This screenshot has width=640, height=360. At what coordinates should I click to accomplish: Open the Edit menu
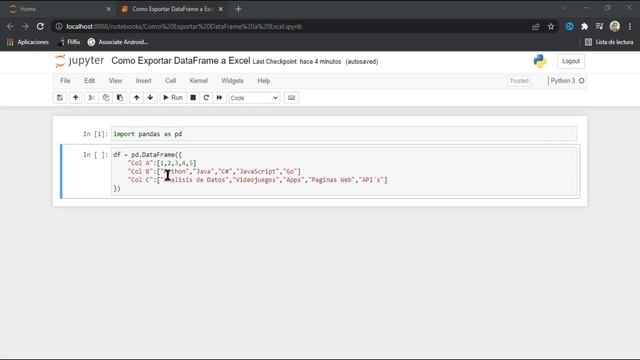[x=89, y=81]
